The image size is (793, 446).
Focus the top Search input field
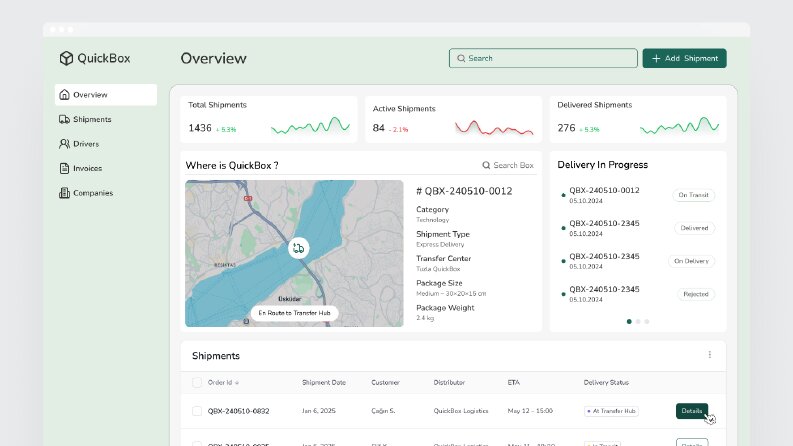[543, 58]
